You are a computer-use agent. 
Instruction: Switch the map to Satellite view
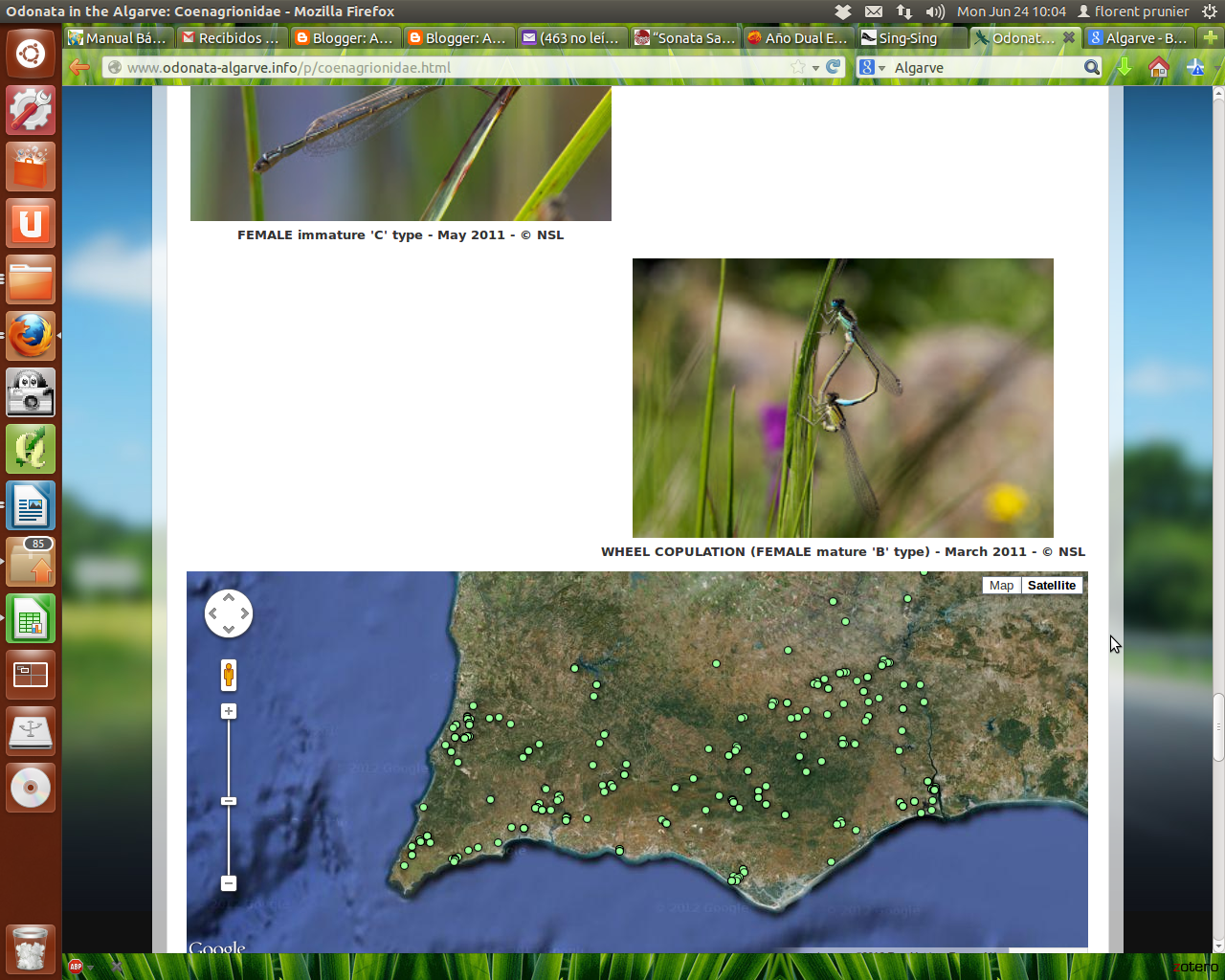1051,586
